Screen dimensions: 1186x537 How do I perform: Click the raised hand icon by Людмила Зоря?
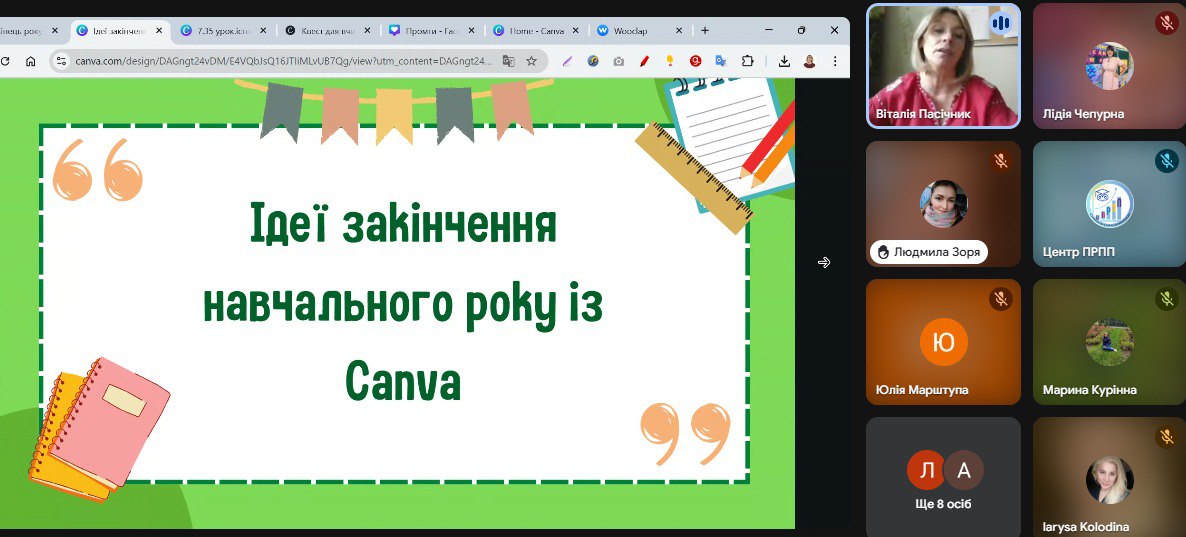(x=882, y=252)
